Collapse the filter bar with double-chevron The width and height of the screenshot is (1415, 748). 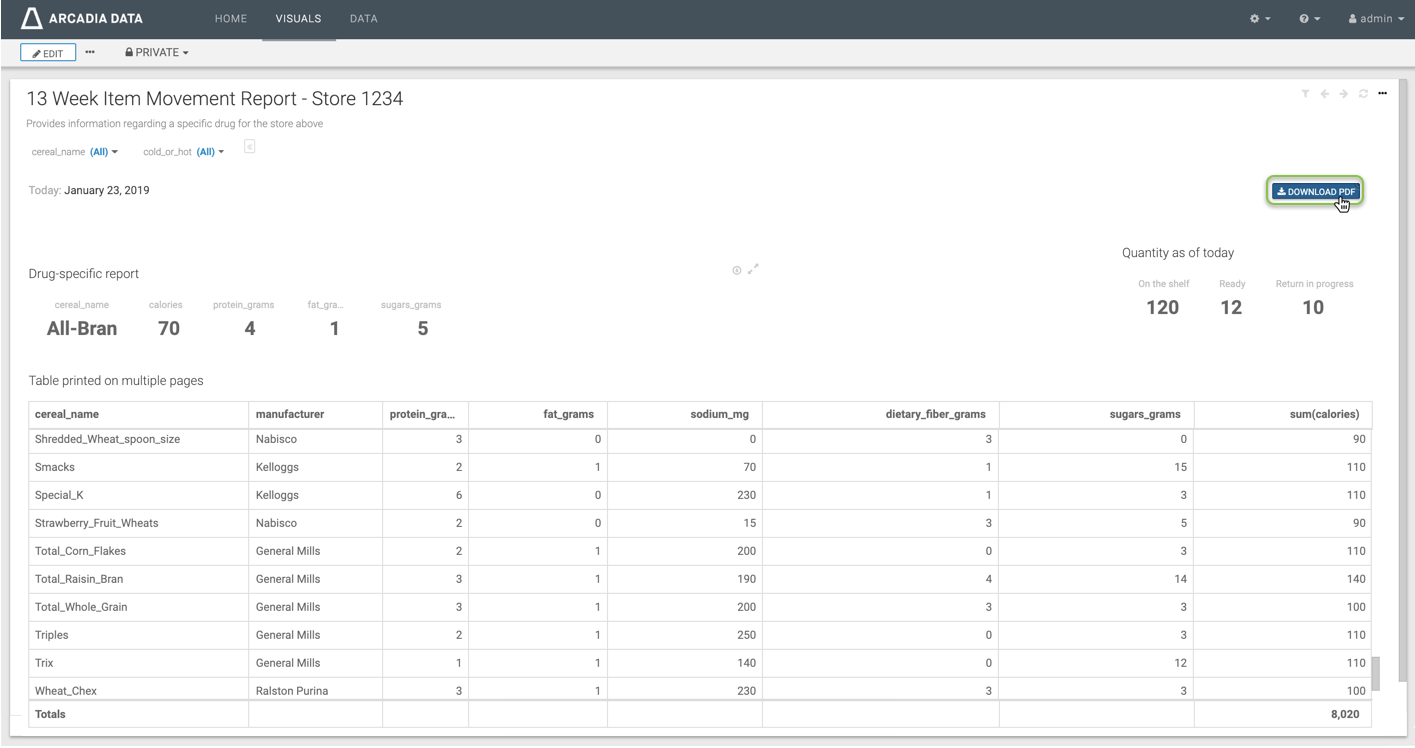pos(249,147)
